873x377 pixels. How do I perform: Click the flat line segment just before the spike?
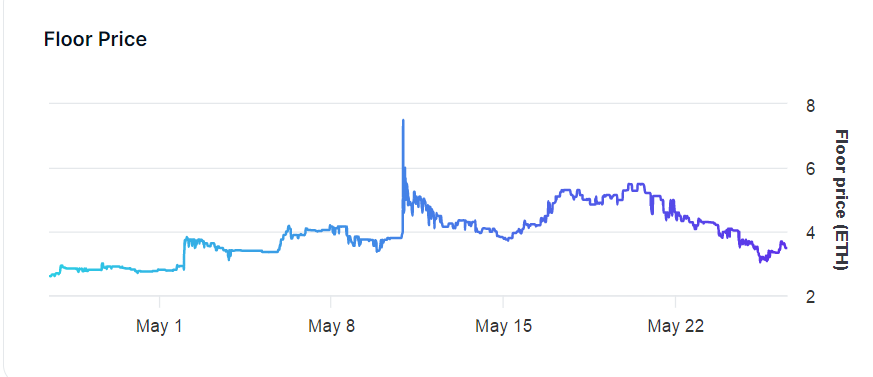[391, 238]
